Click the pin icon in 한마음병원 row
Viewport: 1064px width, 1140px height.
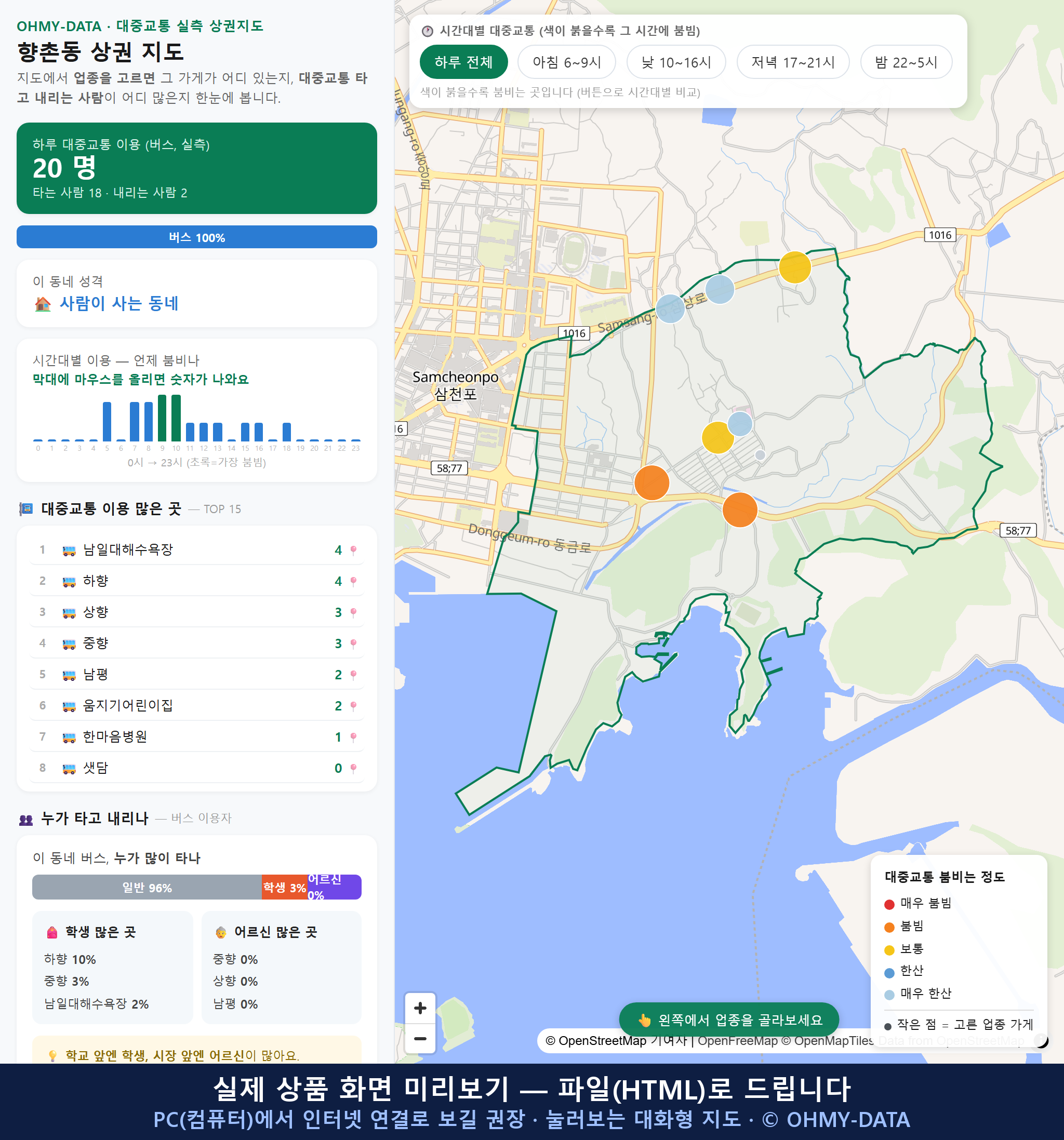click(x=353, y=737)
